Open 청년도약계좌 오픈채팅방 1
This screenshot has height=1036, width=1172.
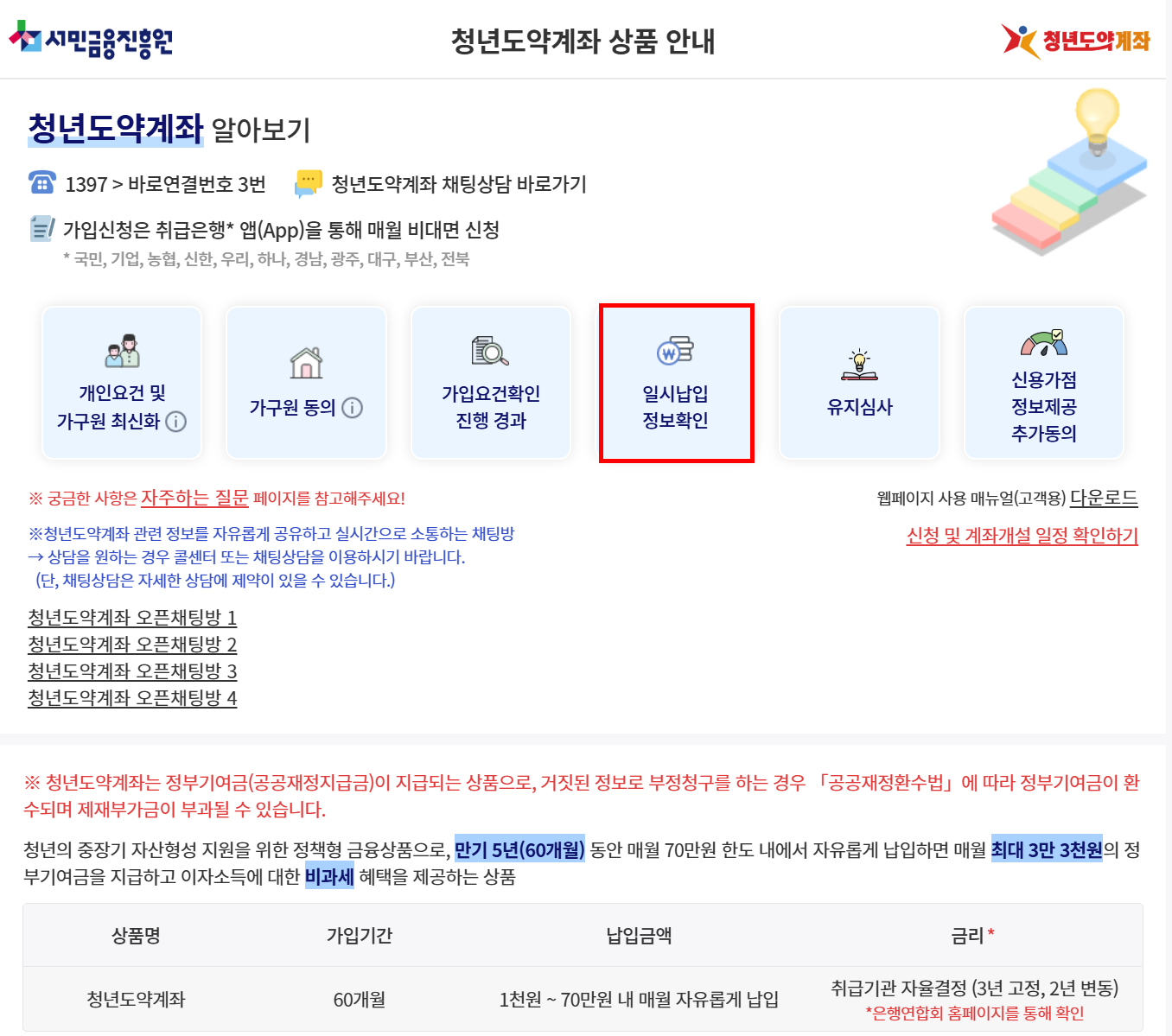(x=132, y=618)
